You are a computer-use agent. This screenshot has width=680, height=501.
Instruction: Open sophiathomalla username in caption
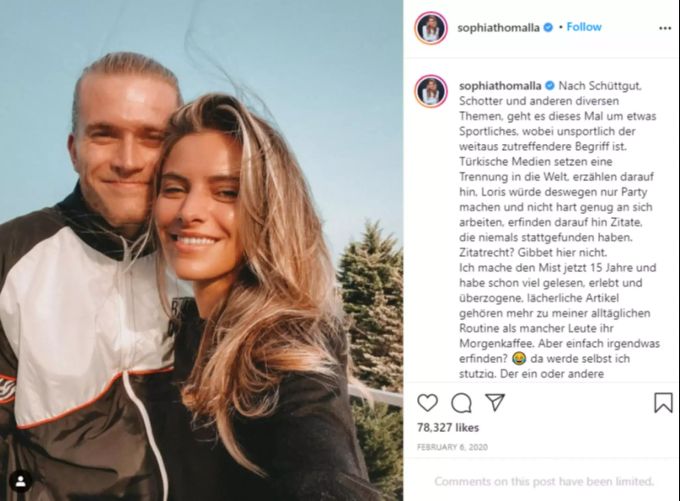(x=500, y=86)
